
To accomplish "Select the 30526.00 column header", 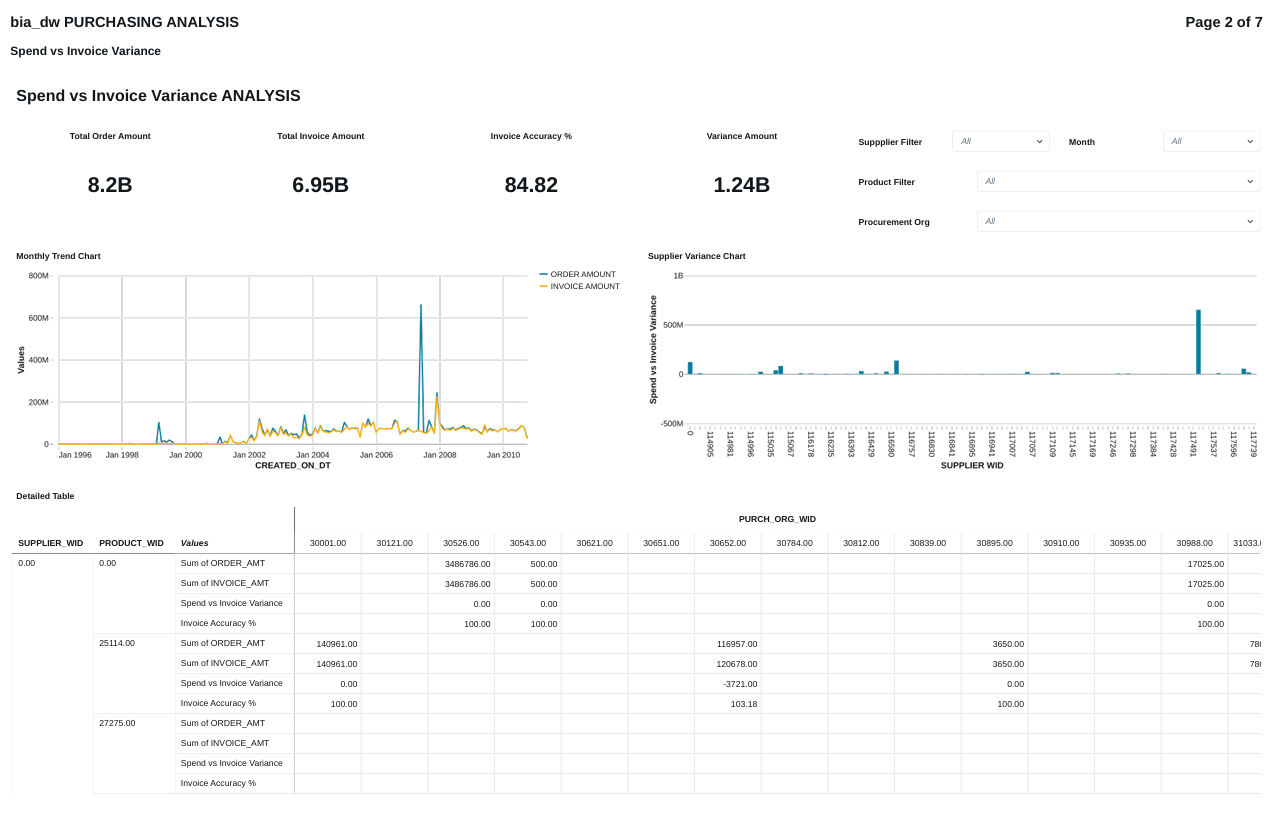I will [x=461, y=544].
